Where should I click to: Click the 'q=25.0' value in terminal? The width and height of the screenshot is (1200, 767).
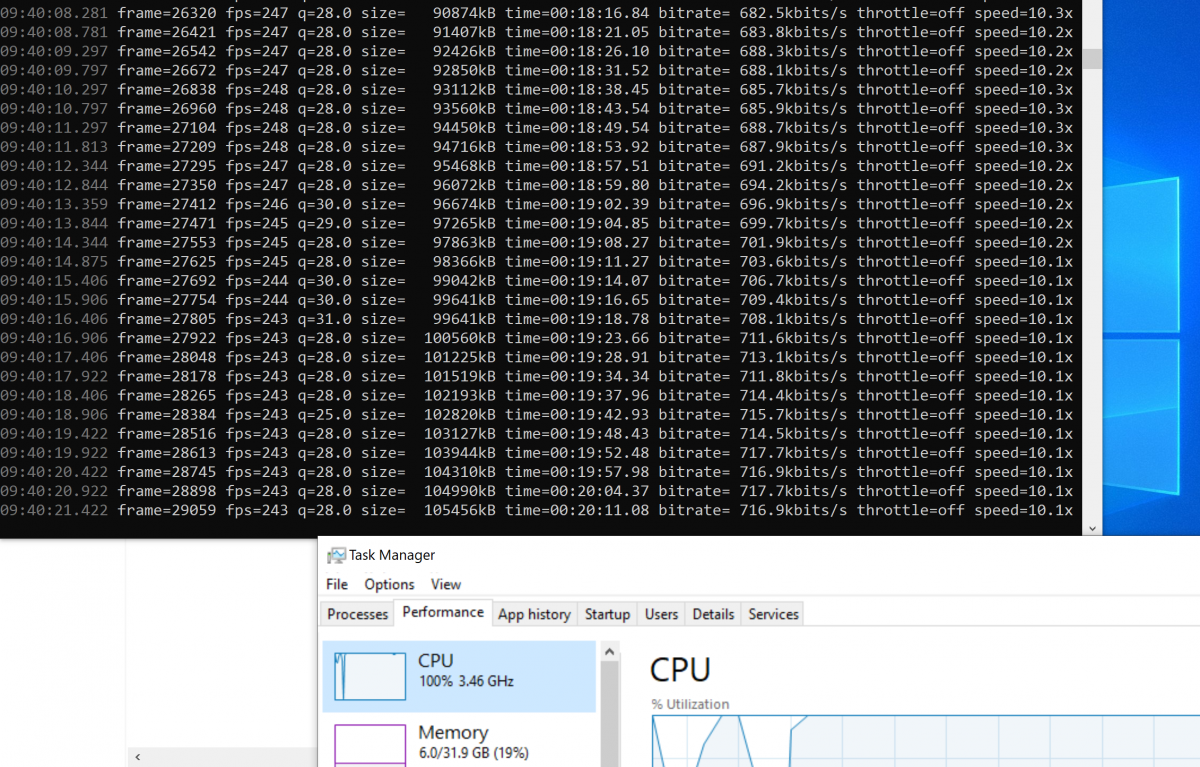(325, 414)
